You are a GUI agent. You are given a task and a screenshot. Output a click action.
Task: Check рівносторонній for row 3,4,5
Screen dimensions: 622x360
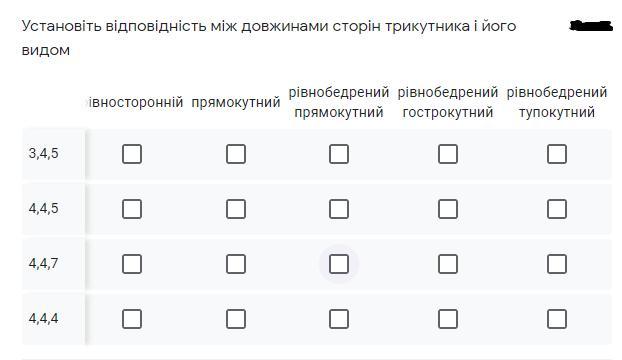tap(132, 154)
